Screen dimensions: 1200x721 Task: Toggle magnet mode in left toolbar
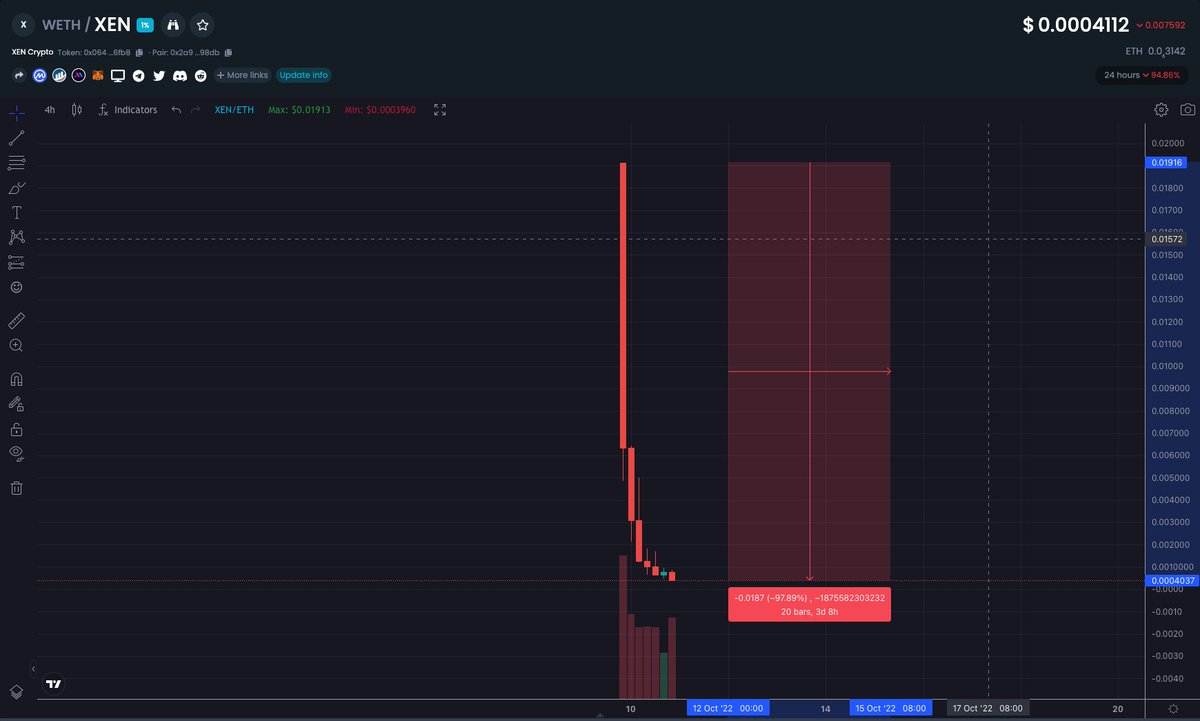pyautogui.click(x=16, y=379)
